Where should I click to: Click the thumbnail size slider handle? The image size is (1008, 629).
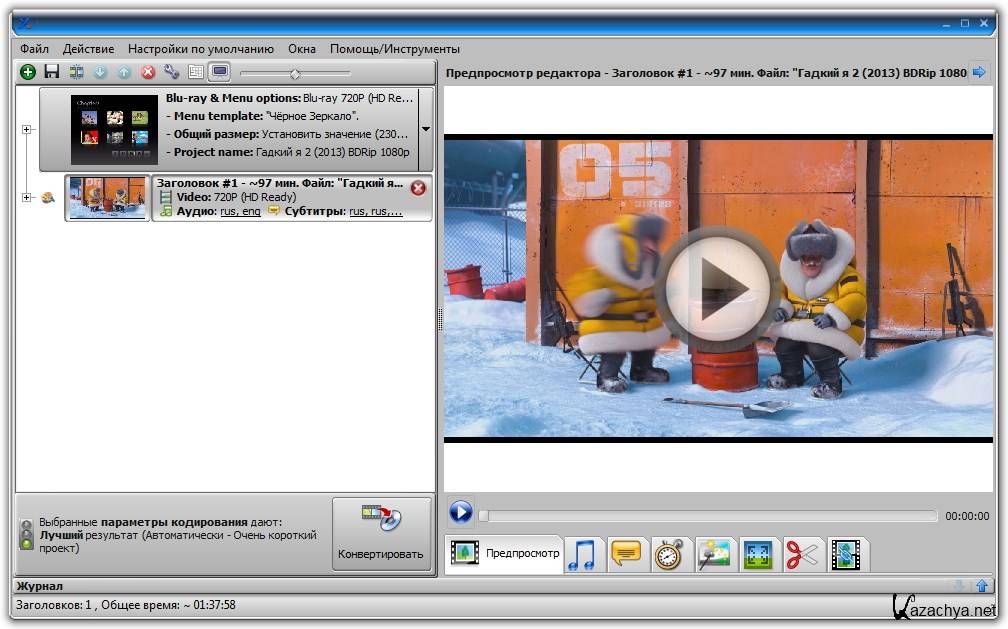(294, 73)
